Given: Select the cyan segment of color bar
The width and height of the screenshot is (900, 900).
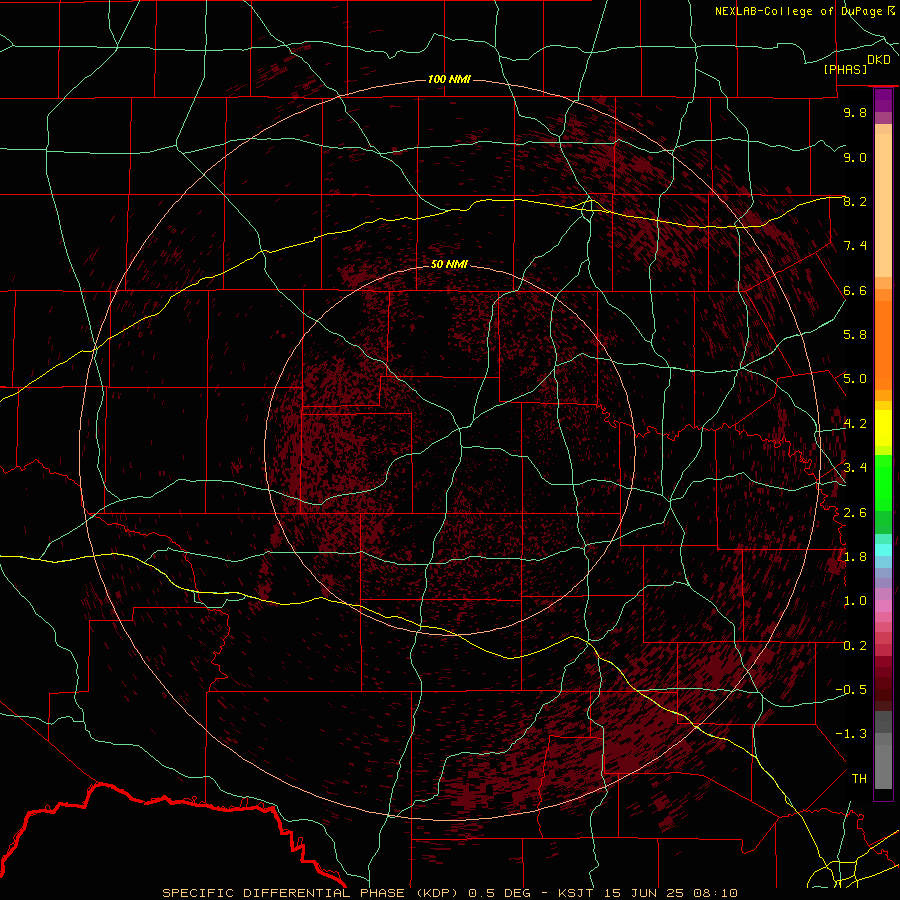Looking at the screenshot, I should coord(883,550).
